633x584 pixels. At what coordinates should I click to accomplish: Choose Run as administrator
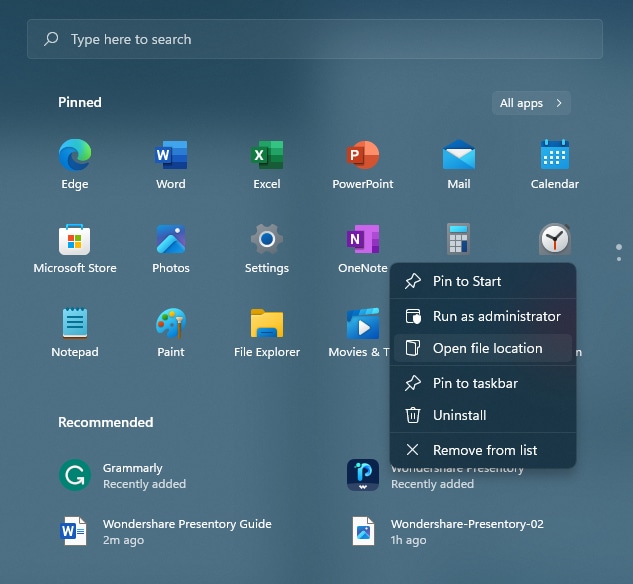[x=483, y=316]
